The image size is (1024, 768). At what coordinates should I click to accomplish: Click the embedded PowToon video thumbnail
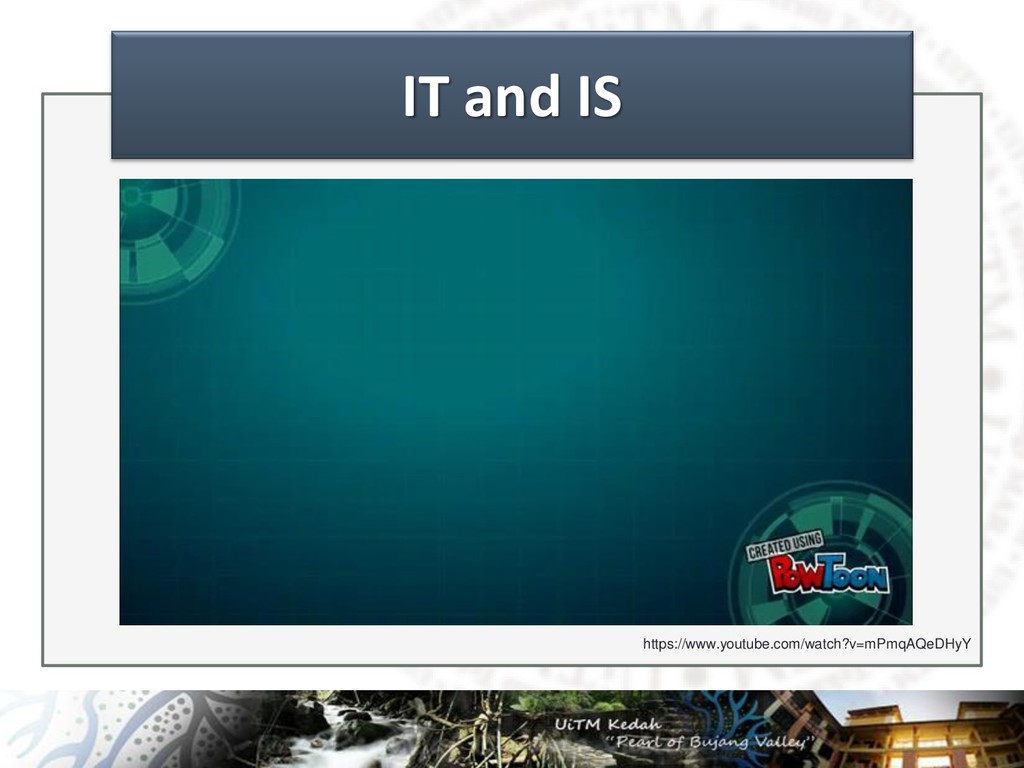516,402
